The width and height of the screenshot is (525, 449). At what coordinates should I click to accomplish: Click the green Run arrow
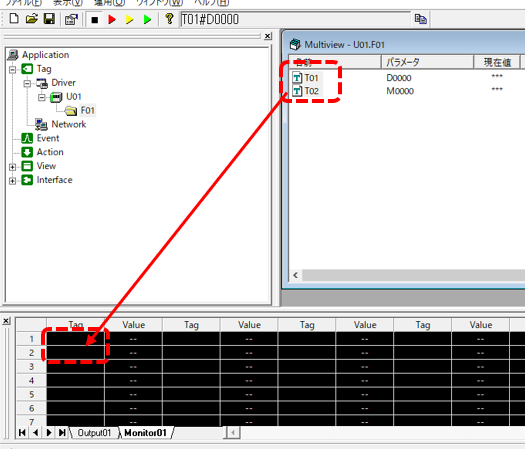pyautogui.click(x=147, y=19)
